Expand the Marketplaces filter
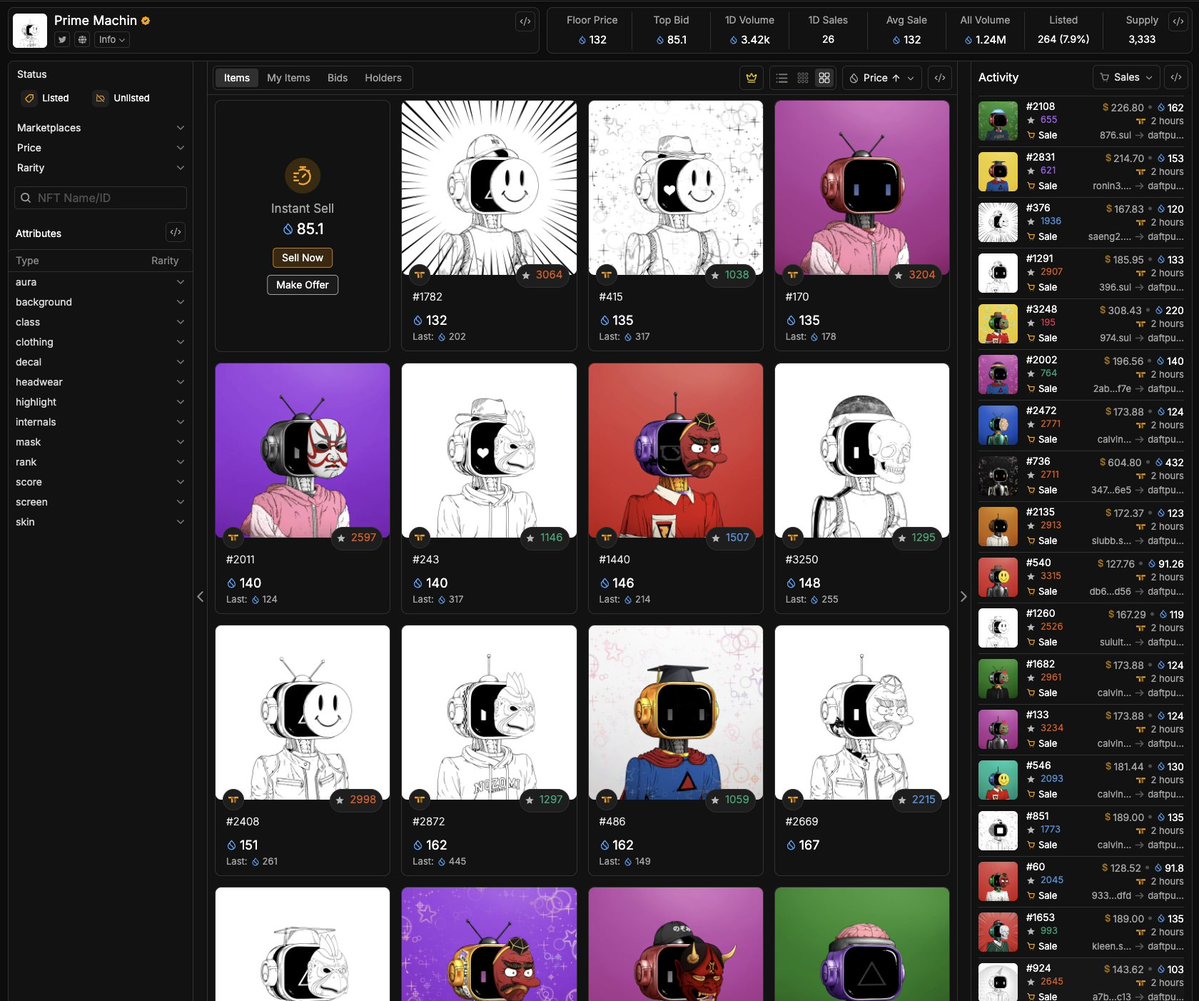The height and width of the screenshot is (1001, 1199). click(x=100, y=128)
